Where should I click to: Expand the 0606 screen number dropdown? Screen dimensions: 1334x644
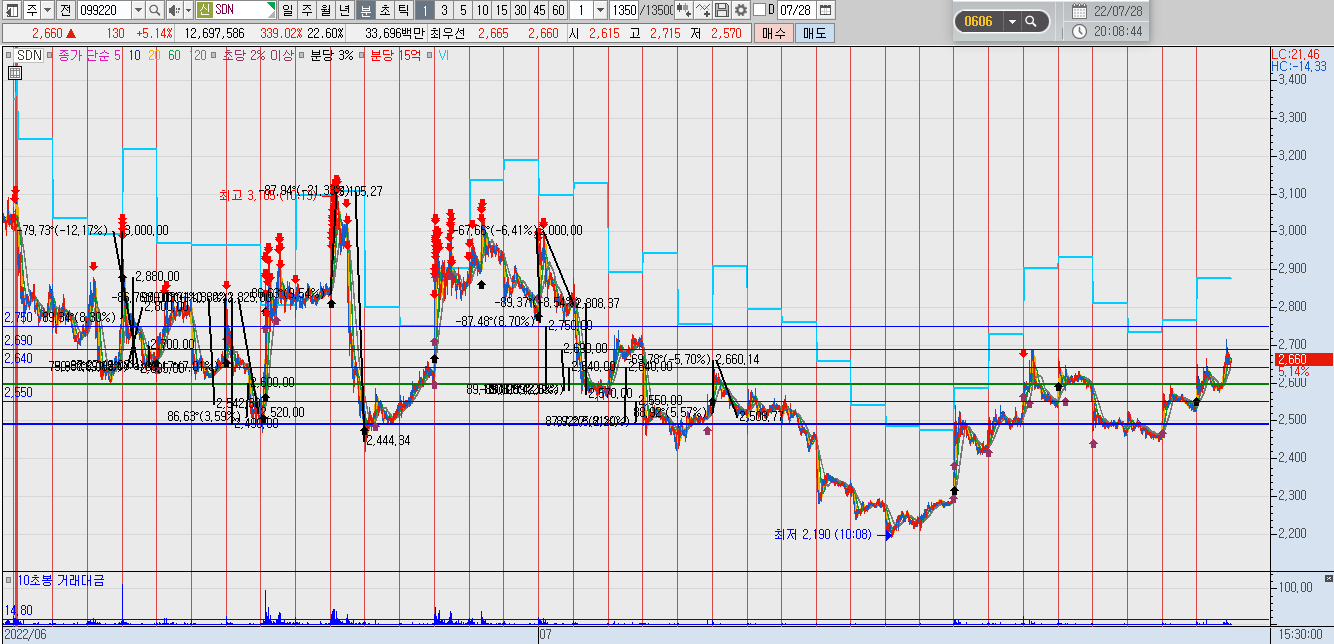point(1011,21)
